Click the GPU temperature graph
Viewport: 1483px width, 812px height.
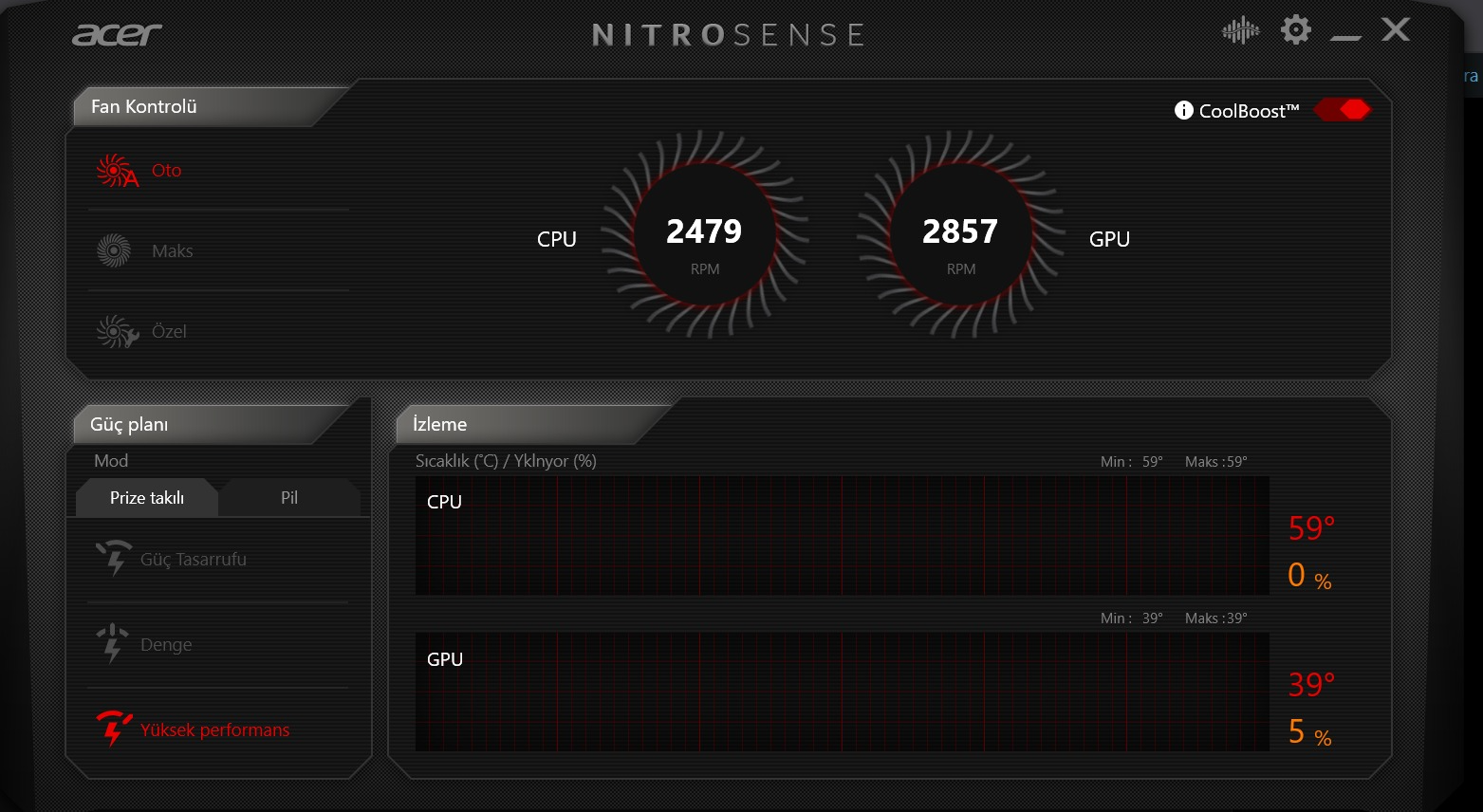pyautogui.click(x=843, y=692)
